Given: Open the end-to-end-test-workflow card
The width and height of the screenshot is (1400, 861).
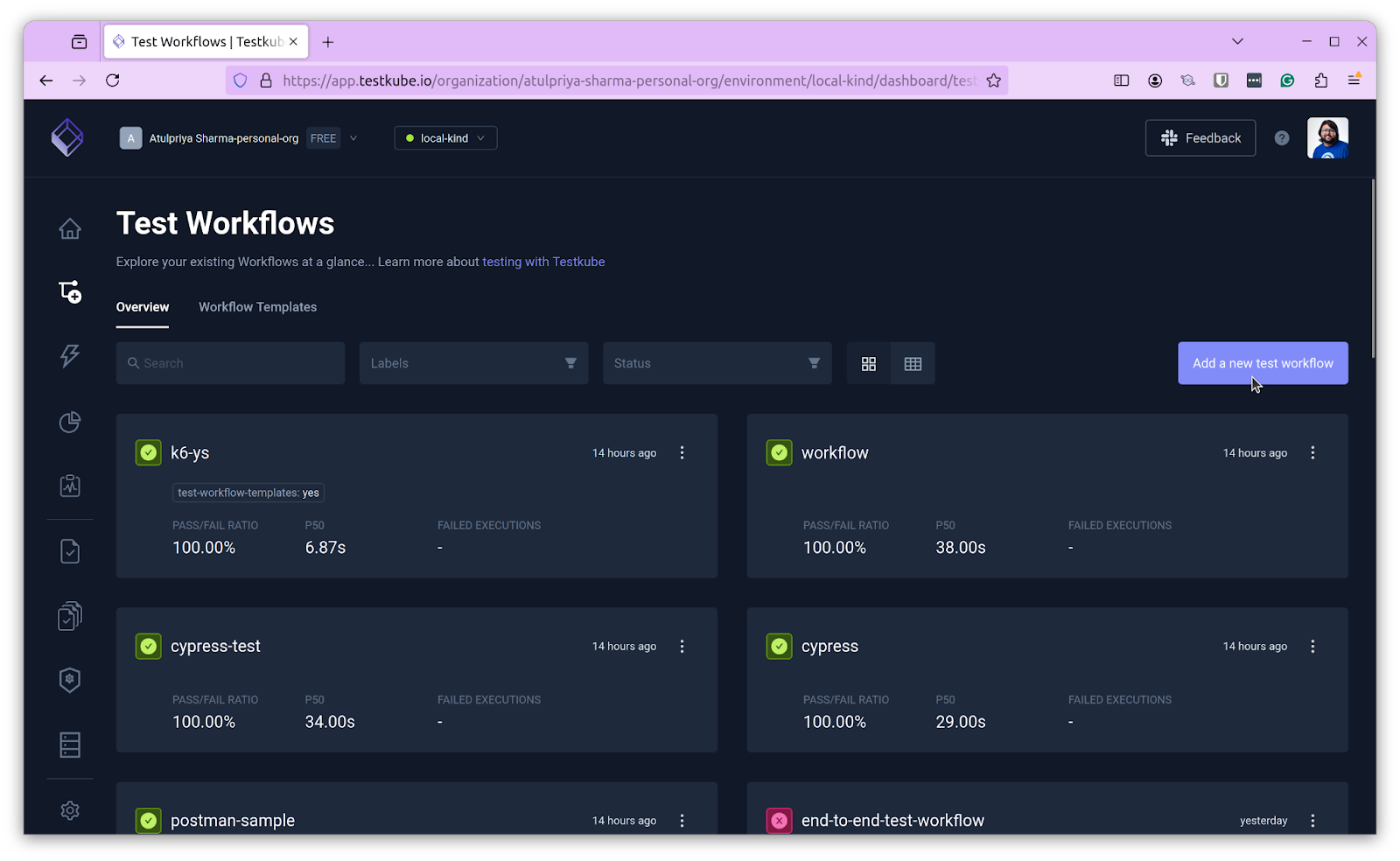Looking at the screenshot, I should (892, 821).
